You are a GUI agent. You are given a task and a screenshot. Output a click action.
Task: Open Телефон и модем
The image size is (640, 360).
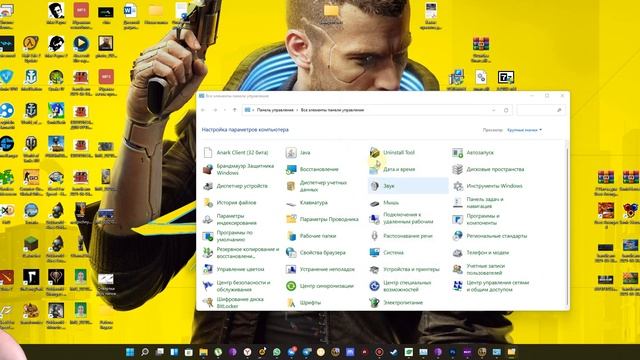(481, 253)
